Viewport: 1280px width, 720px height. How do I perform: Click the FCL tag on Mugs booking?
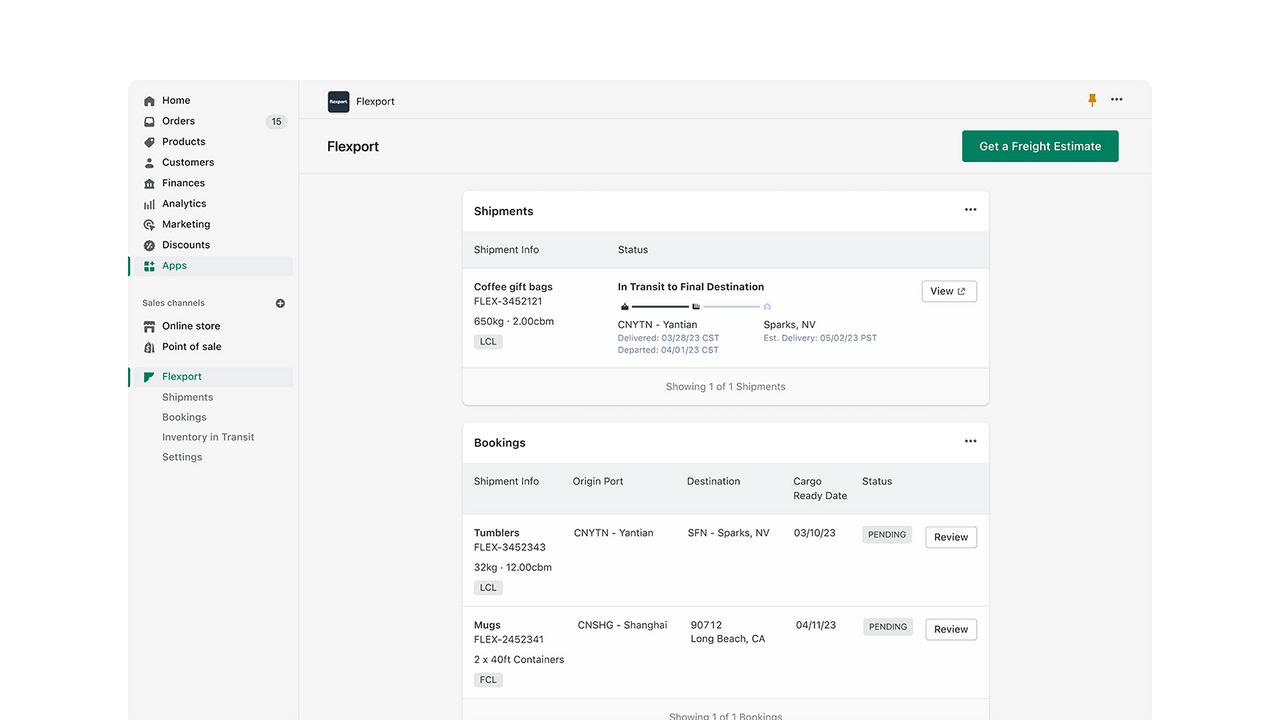pyautogui.click(x=488, y=680)
